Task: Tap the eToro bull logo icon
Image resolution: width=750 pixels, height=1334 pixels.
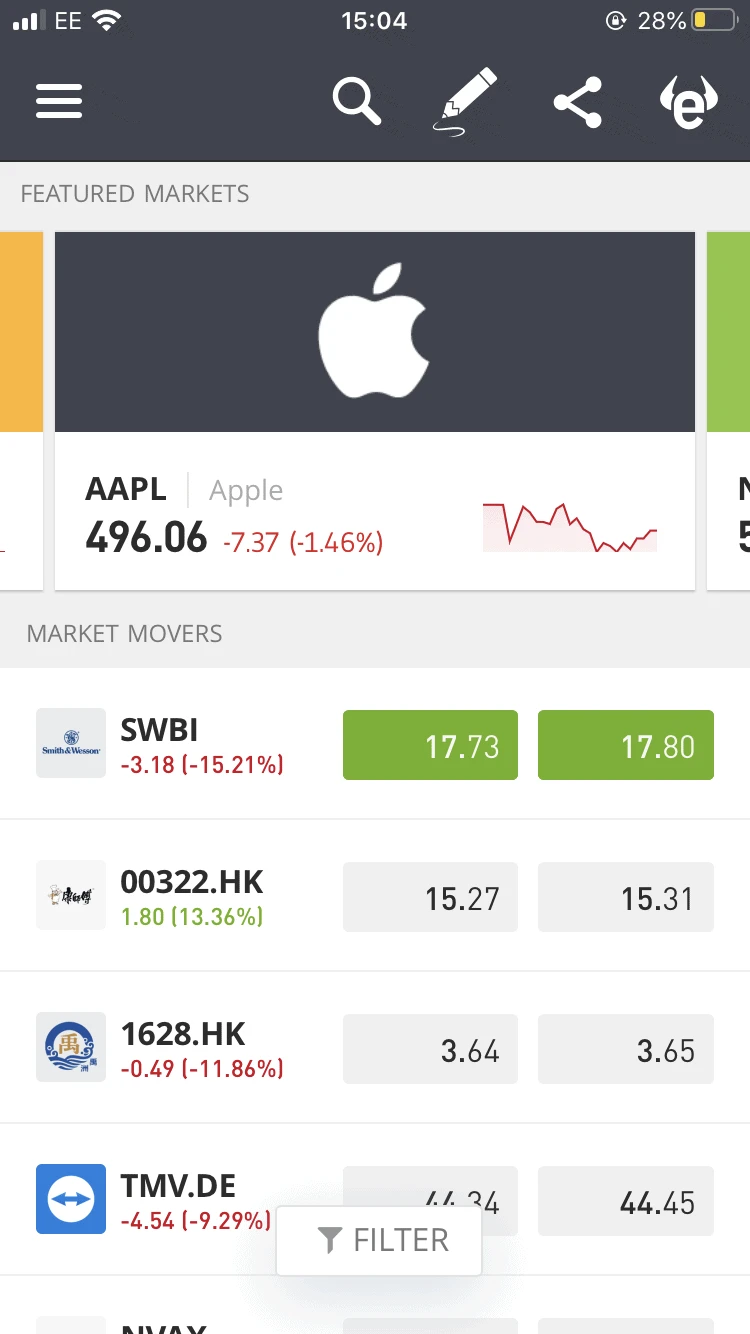Action: [689, 102]
